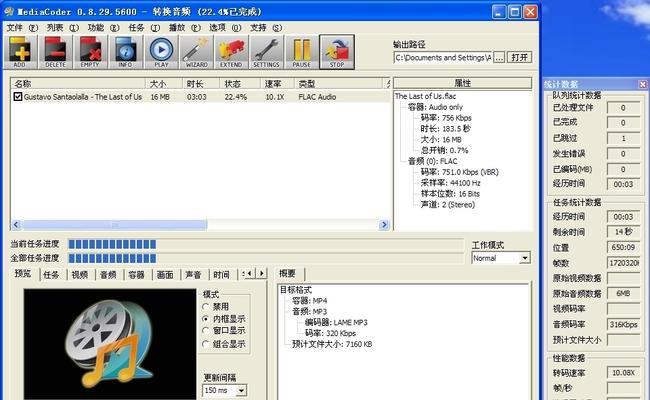The image size is (650, 400).
Task: Click the MediaCoder title bar app icon
Action: pyautogui.click(x=9, y=12)
